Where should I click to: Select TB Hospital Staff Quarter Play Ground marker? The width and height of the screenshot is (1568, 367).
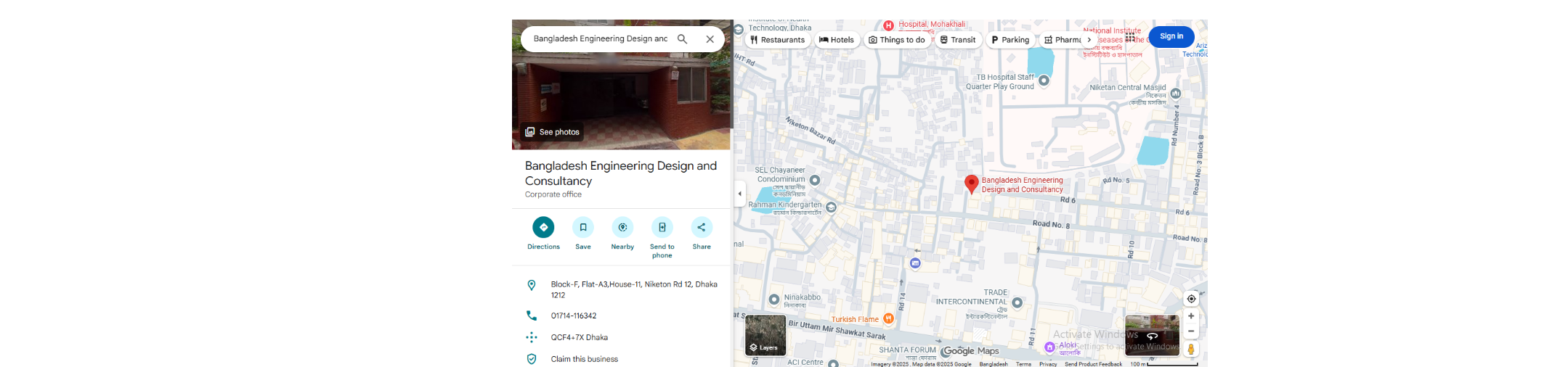coord(1044,81)
